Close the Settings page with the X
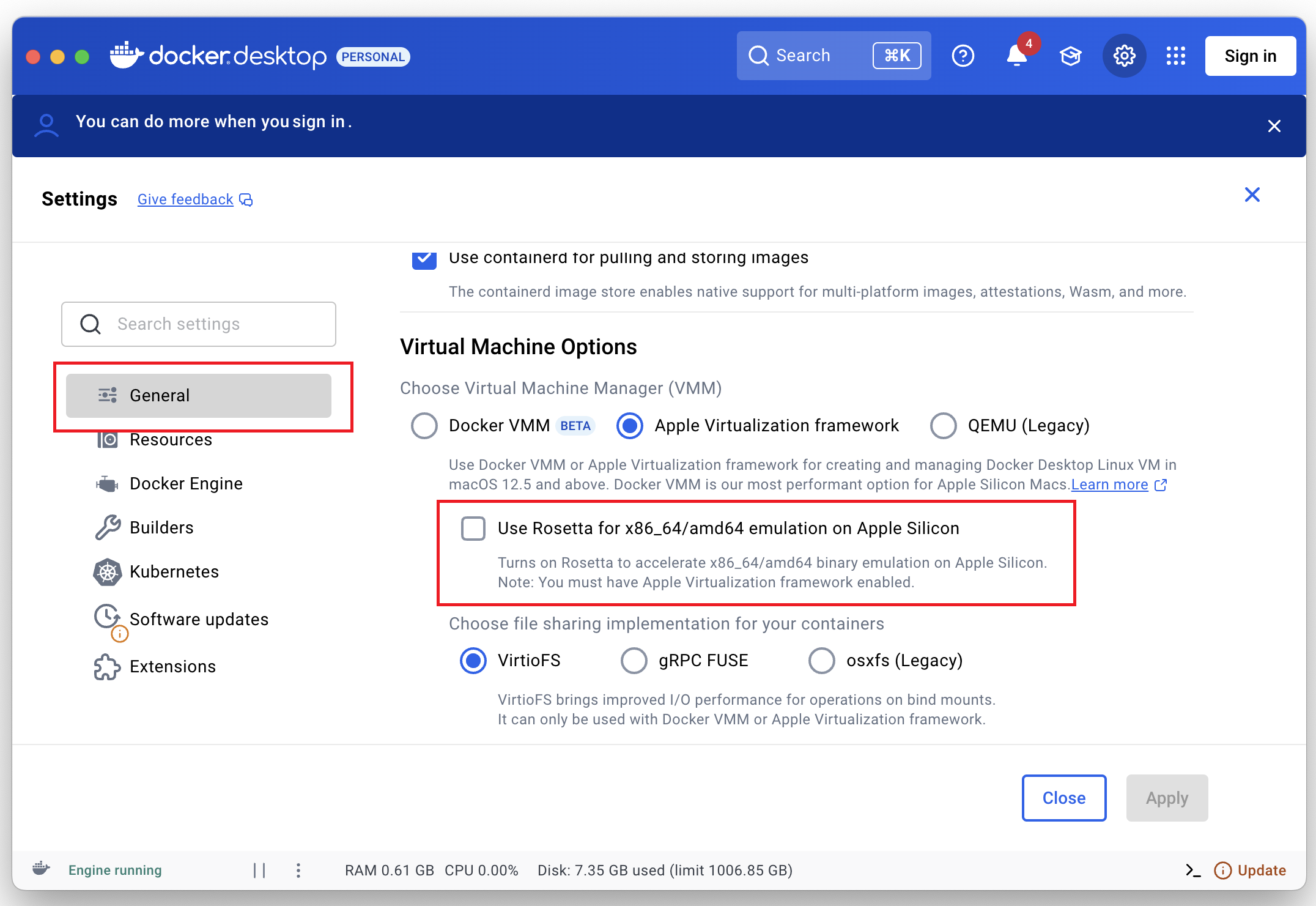The image size is (1316, 906). coord(1252,195)
